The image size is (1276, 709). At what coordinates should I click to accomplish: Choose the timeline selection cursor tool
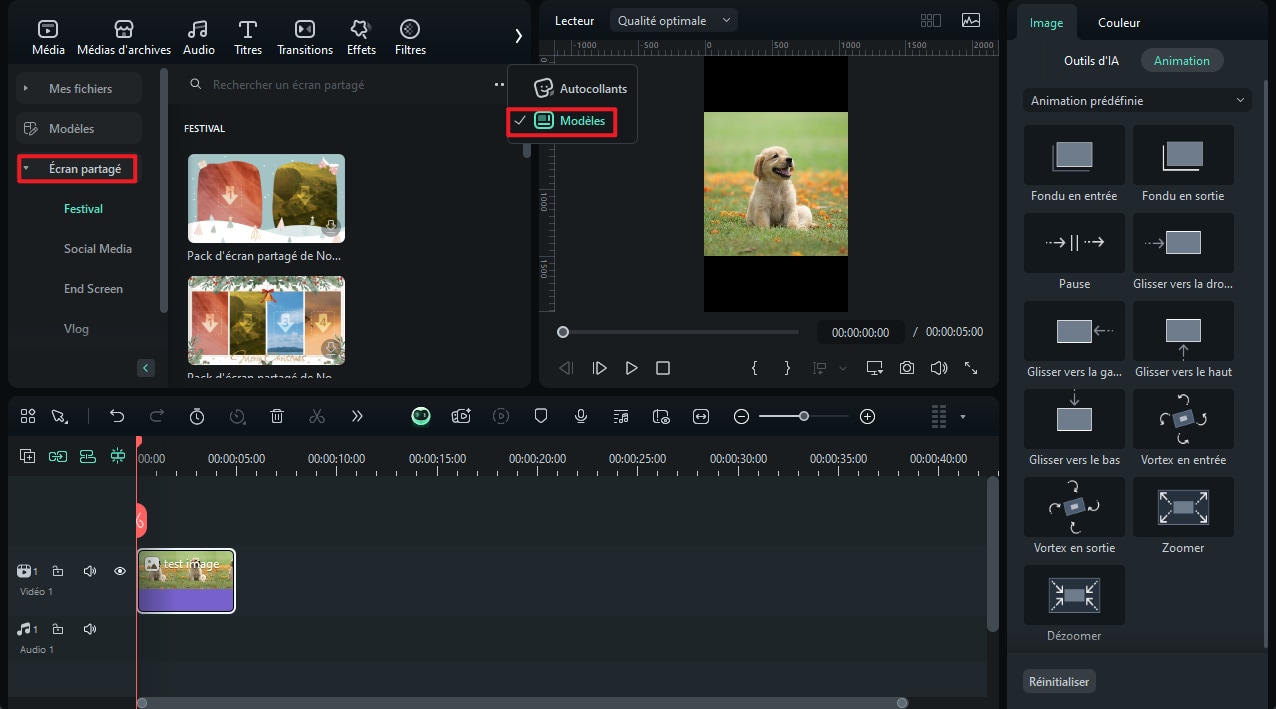pos(59,416)
